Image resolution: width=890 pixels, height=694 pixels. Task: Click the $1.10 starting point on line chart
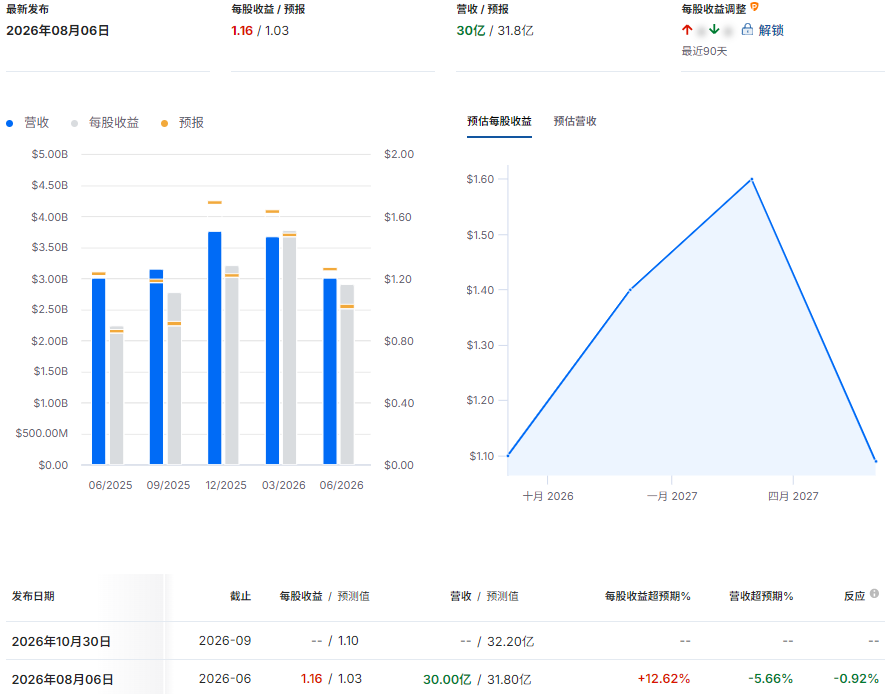[x=508, y=455]
